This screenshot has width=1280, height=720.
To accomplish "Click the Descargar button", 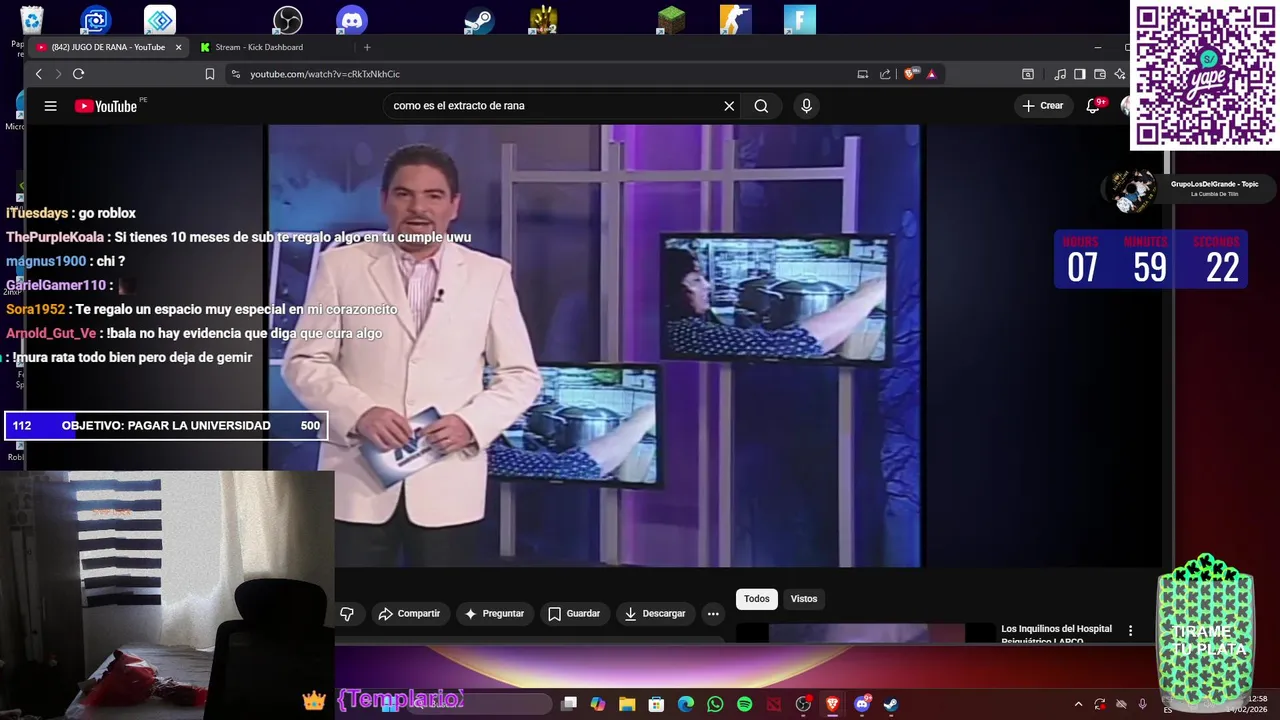I will coord(655,614).
